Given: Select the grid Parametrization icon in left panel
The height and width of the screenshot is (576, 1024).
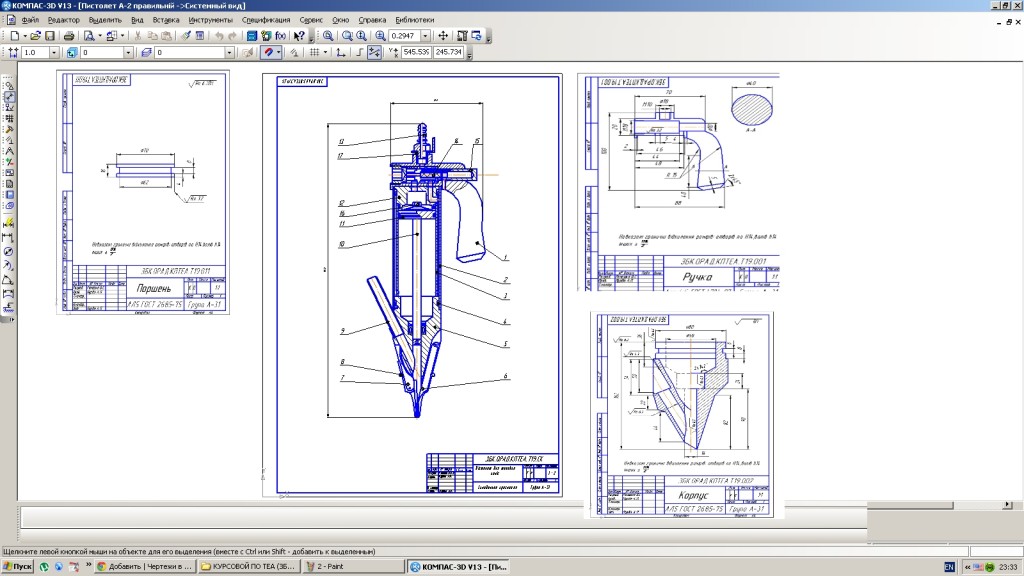Looking at the screenshot, I should (x=9, y=118).
